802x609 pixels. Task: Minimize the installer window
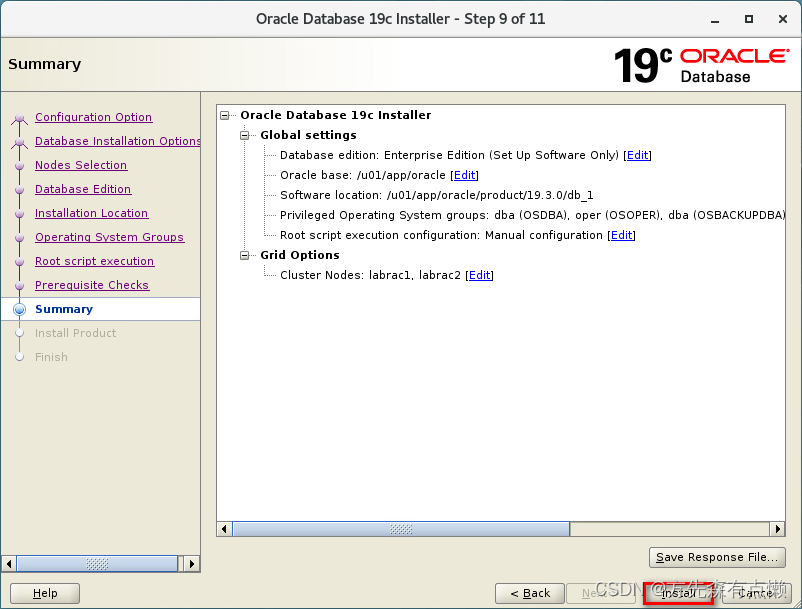715,20
